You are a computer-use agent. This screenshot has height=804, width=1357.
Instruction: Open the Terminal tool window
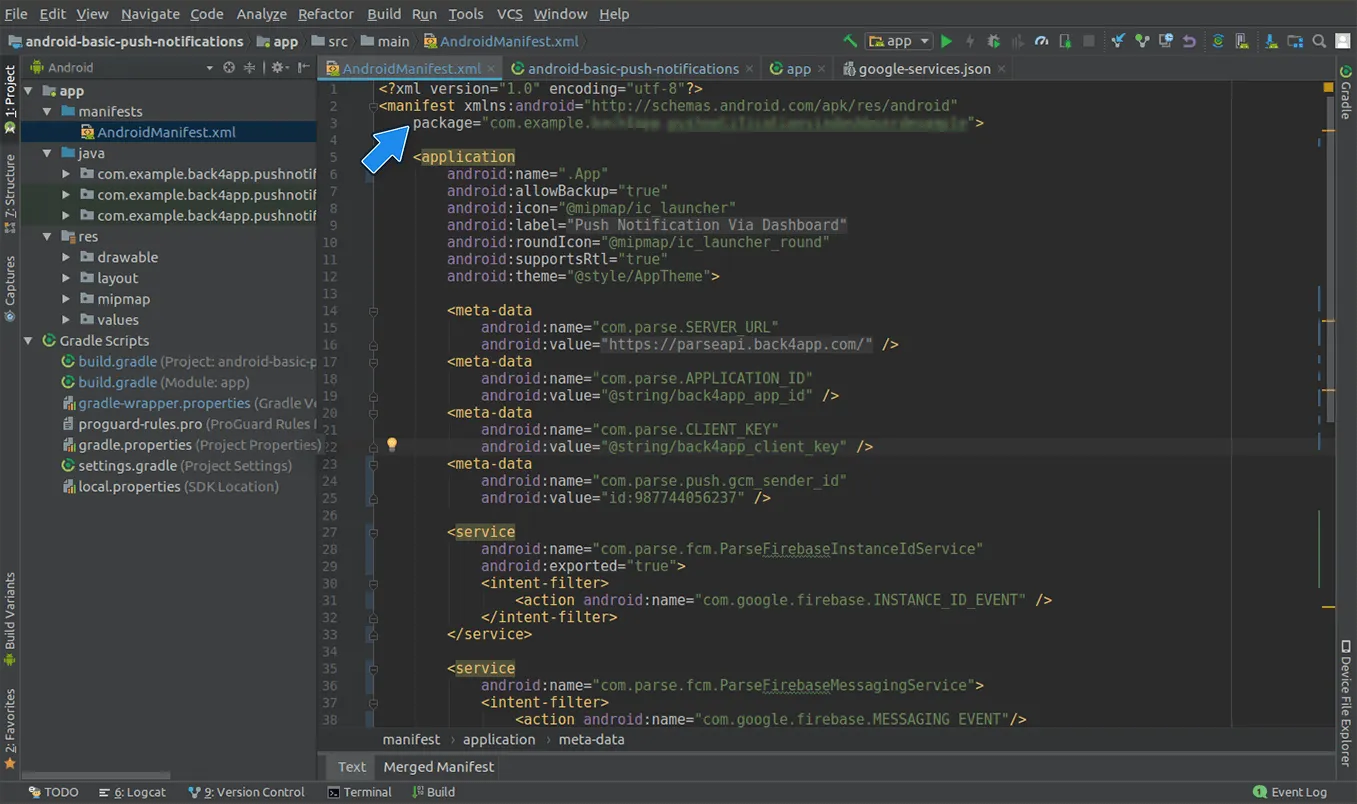(x=359, y=792)
